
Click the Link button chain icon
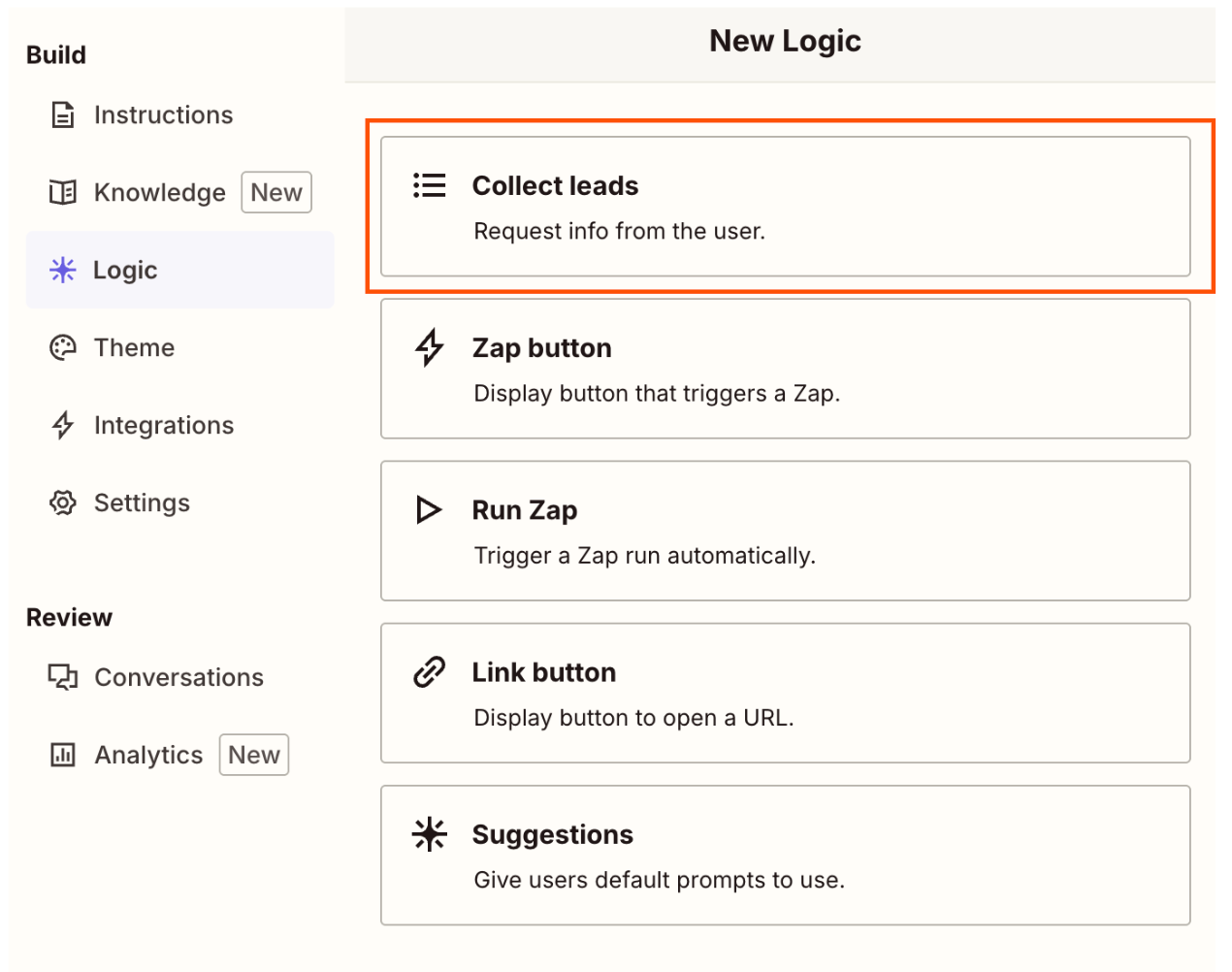pos(429,672)
